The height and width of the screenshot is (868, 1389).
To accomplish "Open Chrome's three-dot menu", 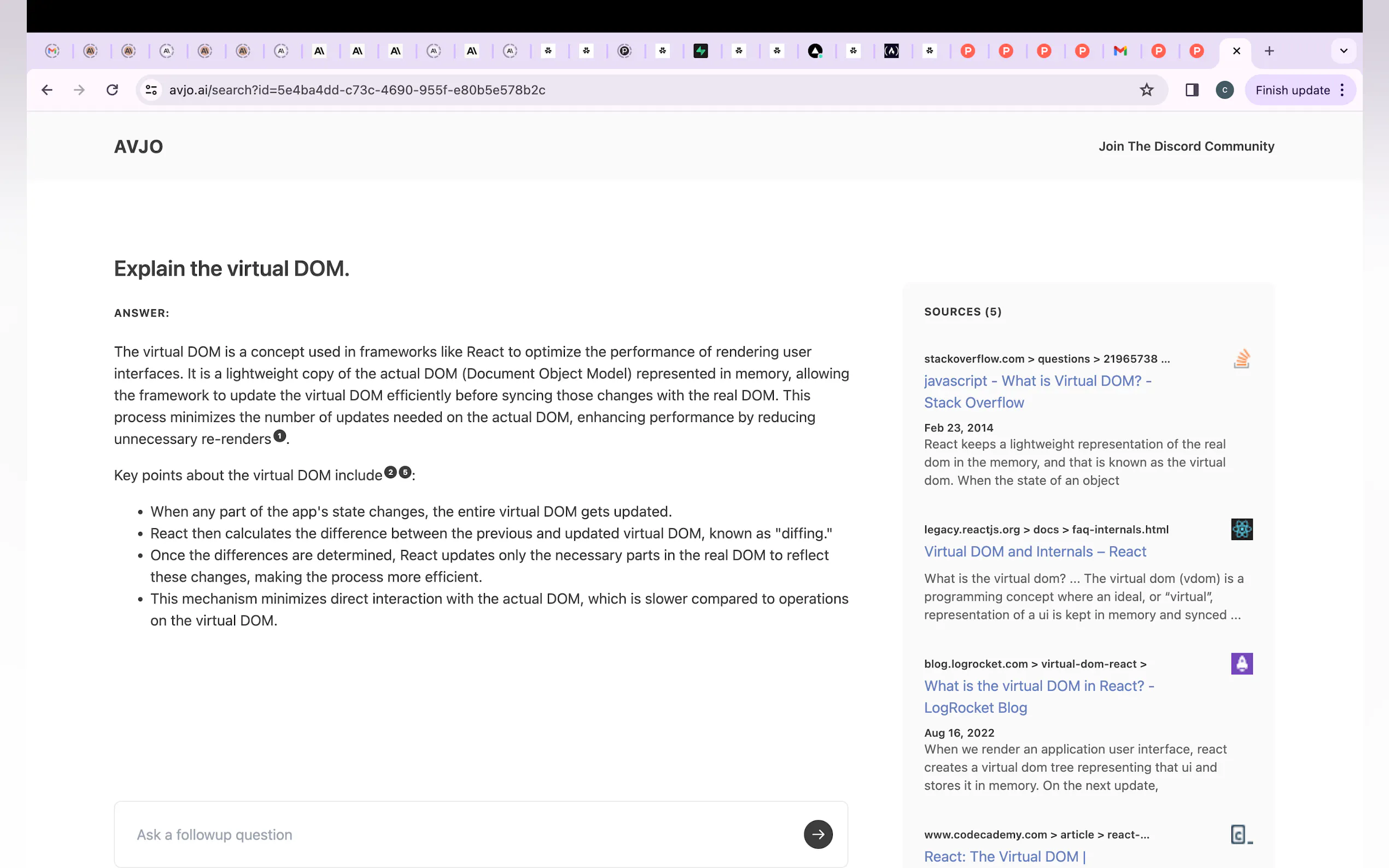I will coord(1342,90).
